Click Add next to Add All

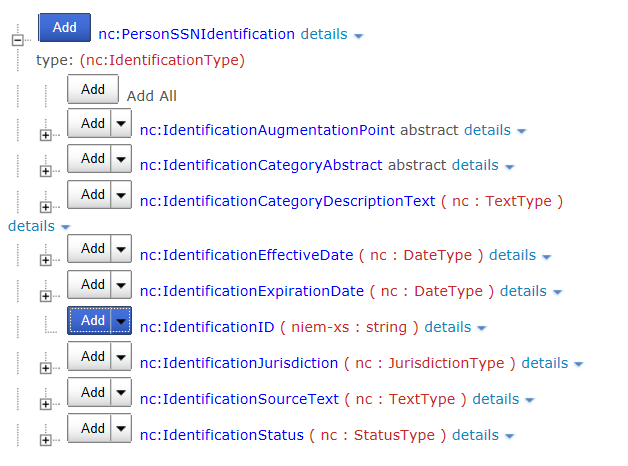pos(93,89)
